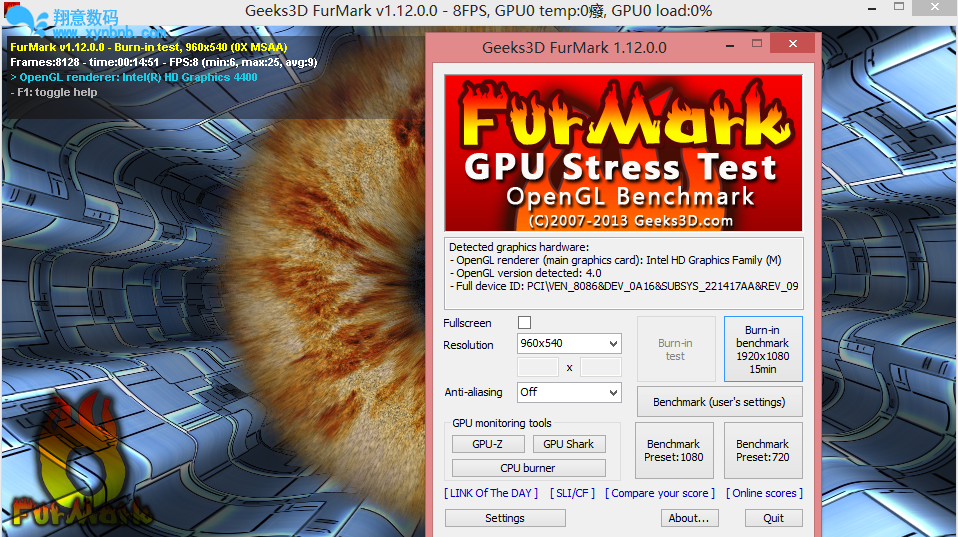Screen dimensions: 958x537
Task: Click the OpenGL renderer (main graphics card) line
Action: tap(615, 260)
